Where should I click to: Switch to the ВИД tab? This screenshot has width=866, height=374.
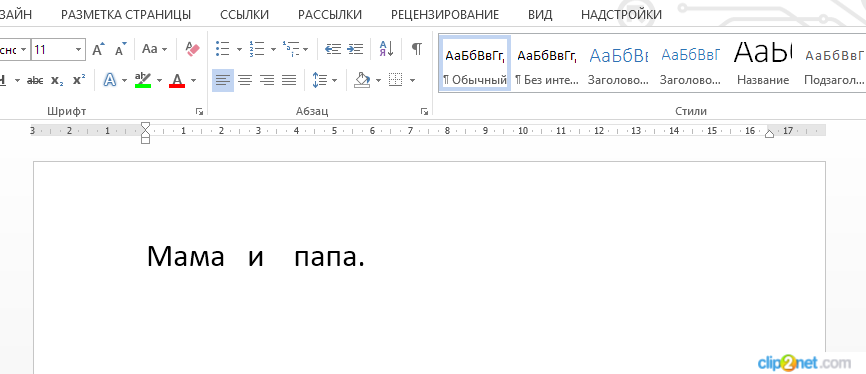540,14
